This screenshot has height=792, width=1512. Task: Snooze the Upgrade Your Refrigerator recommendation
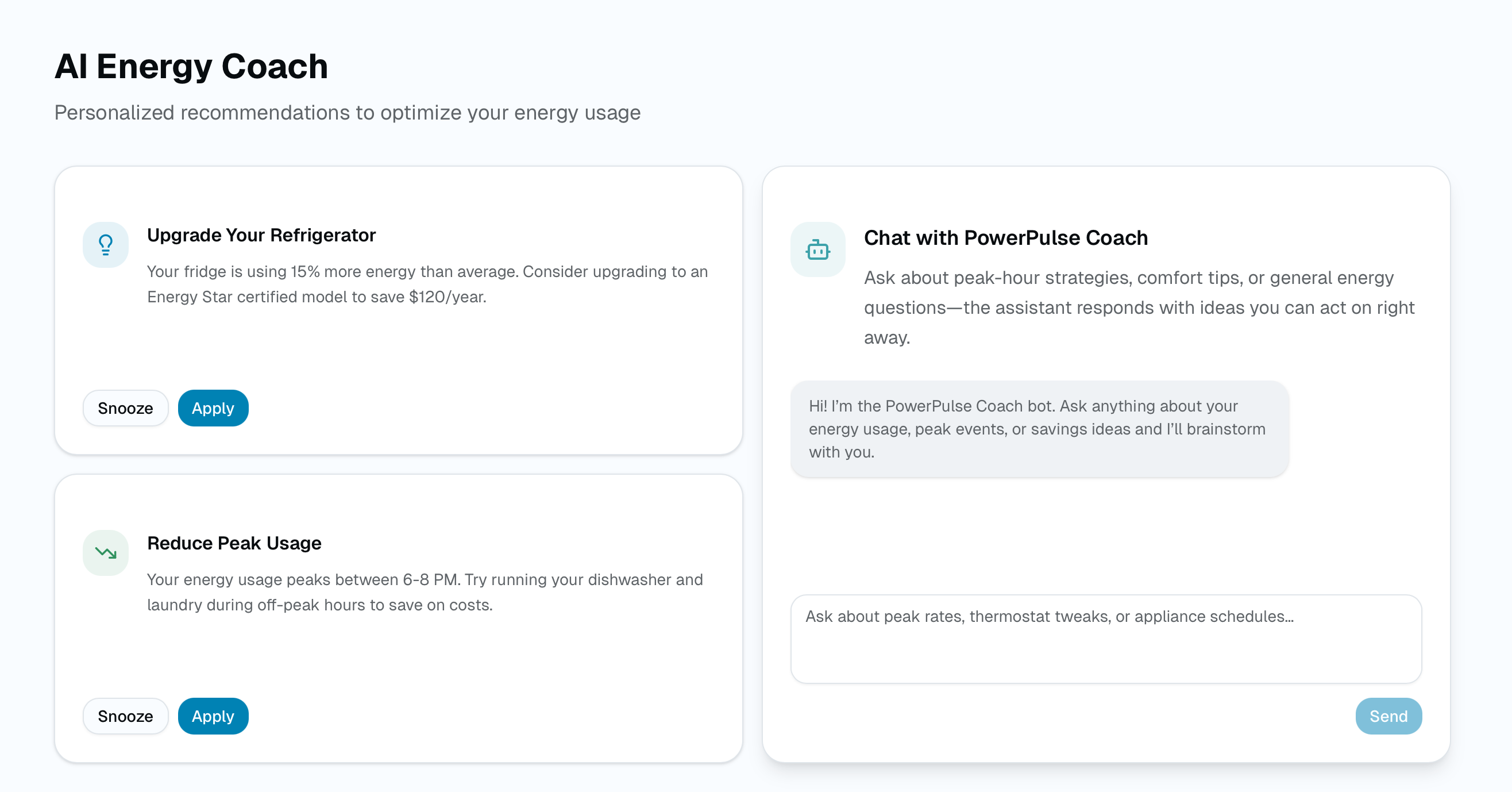(x=125, y=408)
